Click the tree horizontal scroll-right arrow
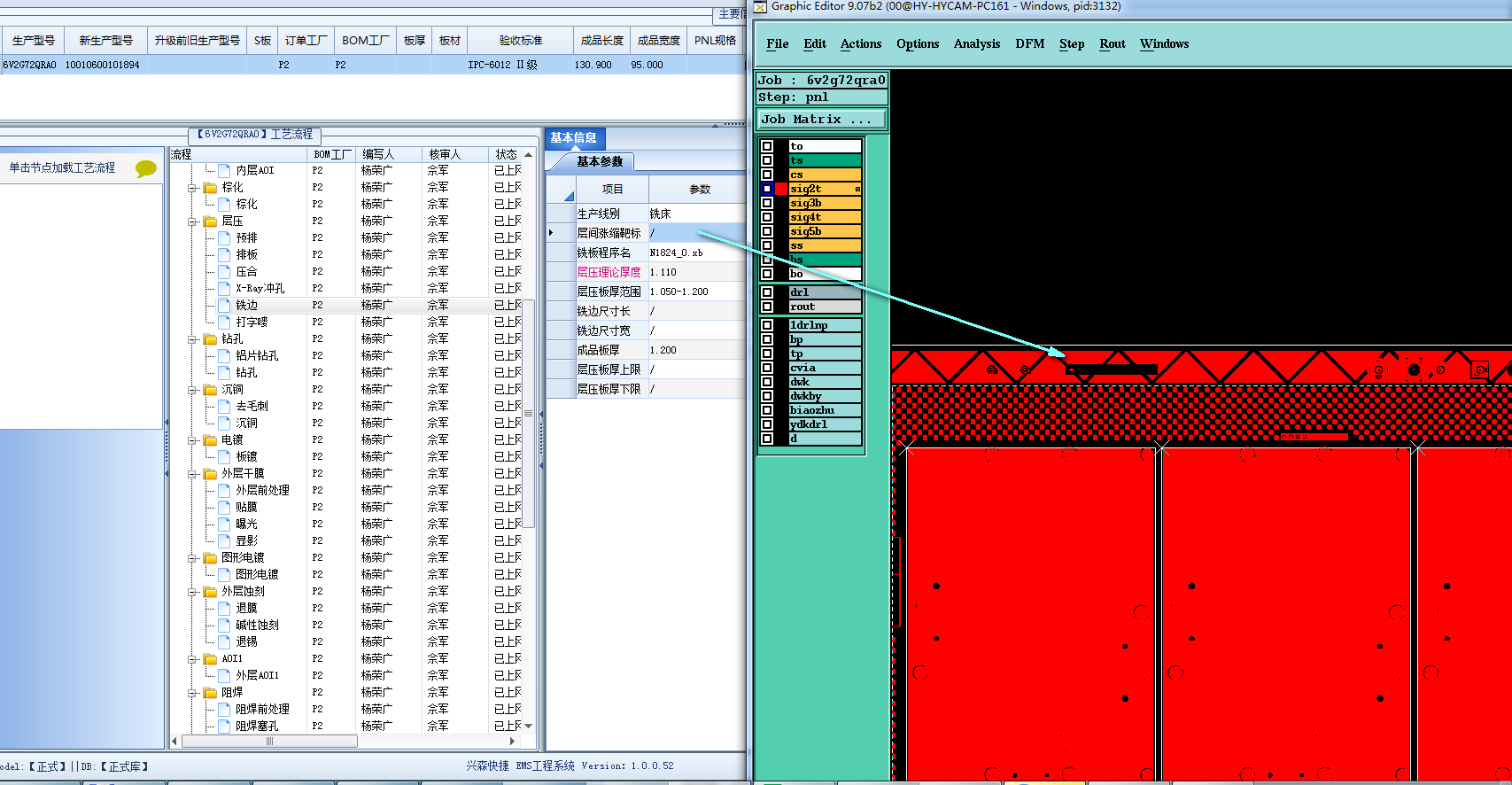 tap(512, 742)
